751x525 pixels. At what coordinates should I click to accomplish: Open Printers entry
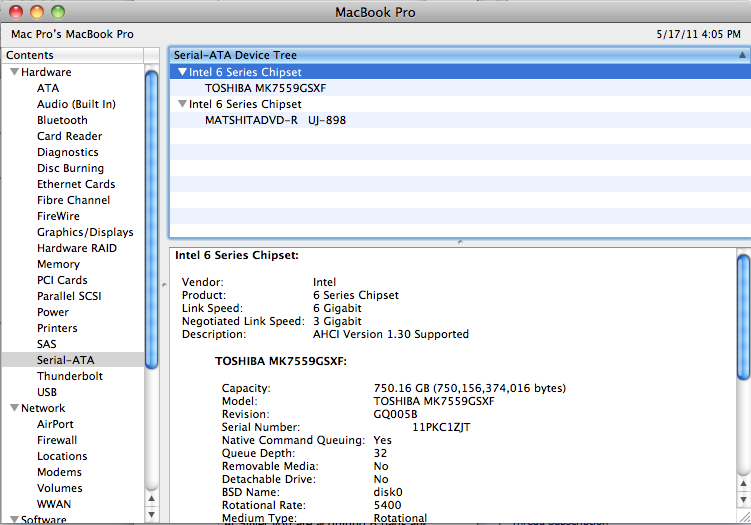[57, 328]
